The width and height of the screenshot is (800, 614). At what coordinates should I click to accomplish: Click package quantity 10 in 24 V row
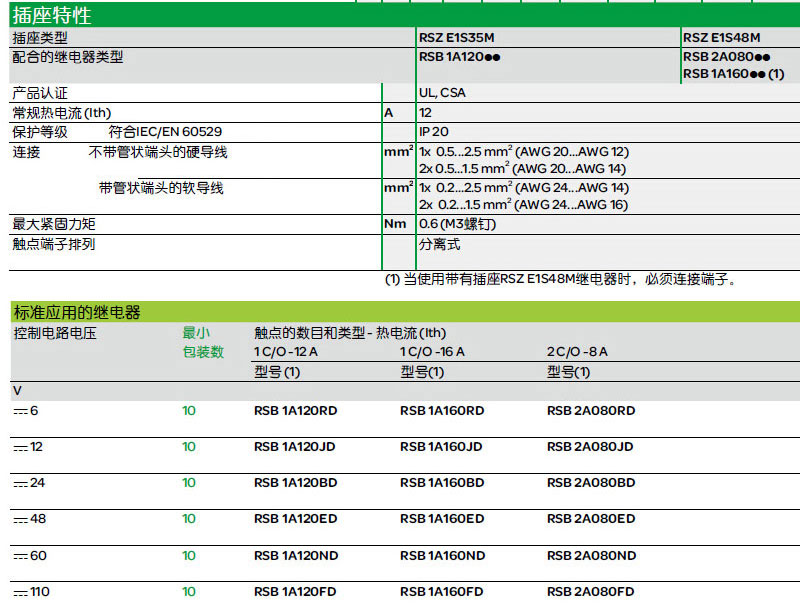(x=189, y=483)
